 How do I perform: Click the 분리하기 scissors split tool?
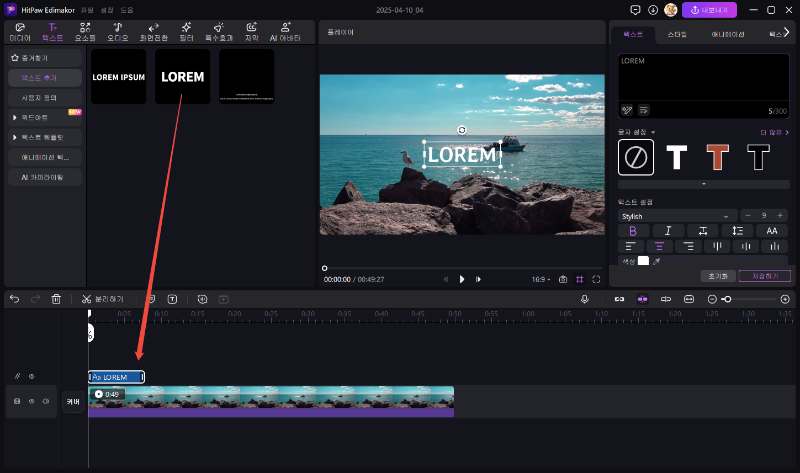click(x=102, y=299)
